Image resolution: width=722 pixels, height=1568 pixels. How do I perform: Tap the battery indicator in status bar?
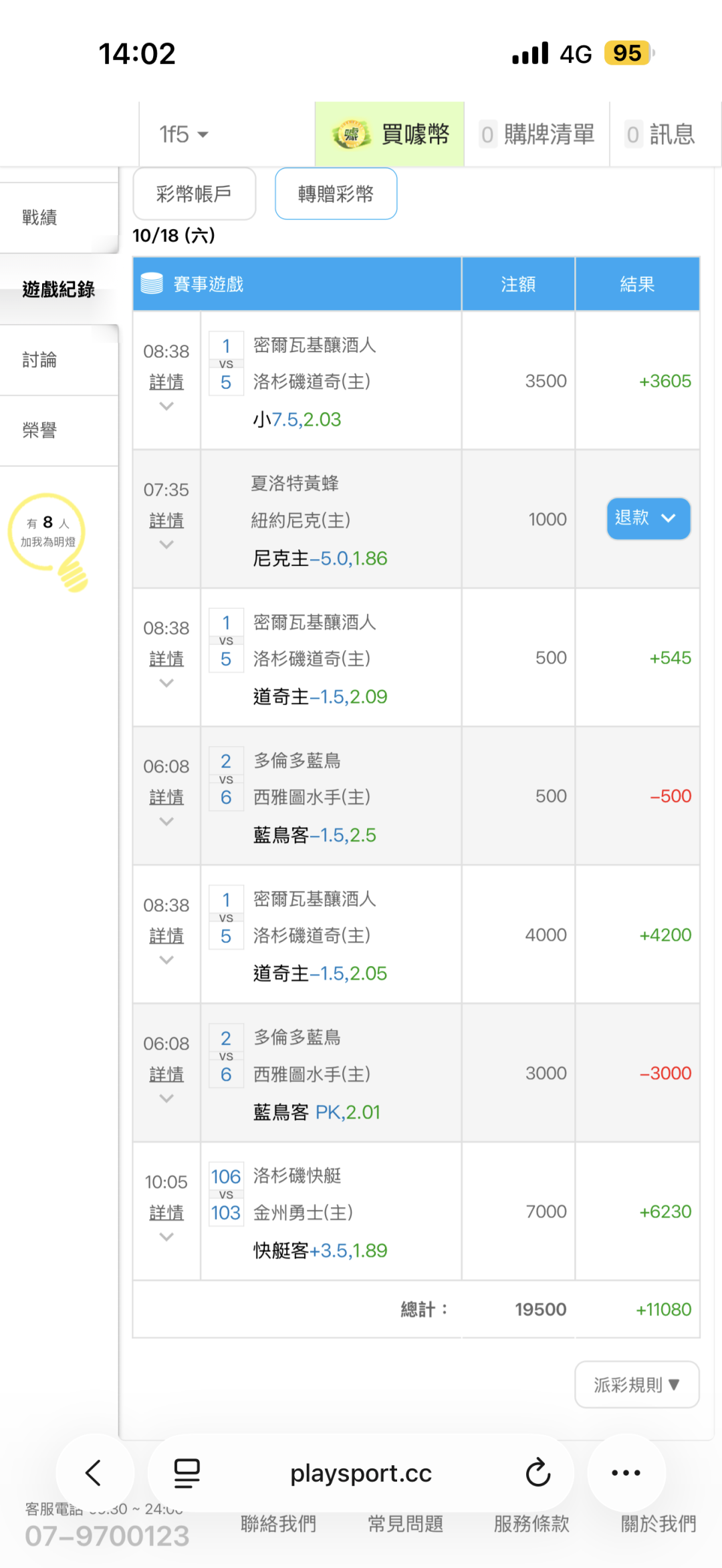click(x=627, y=53)
